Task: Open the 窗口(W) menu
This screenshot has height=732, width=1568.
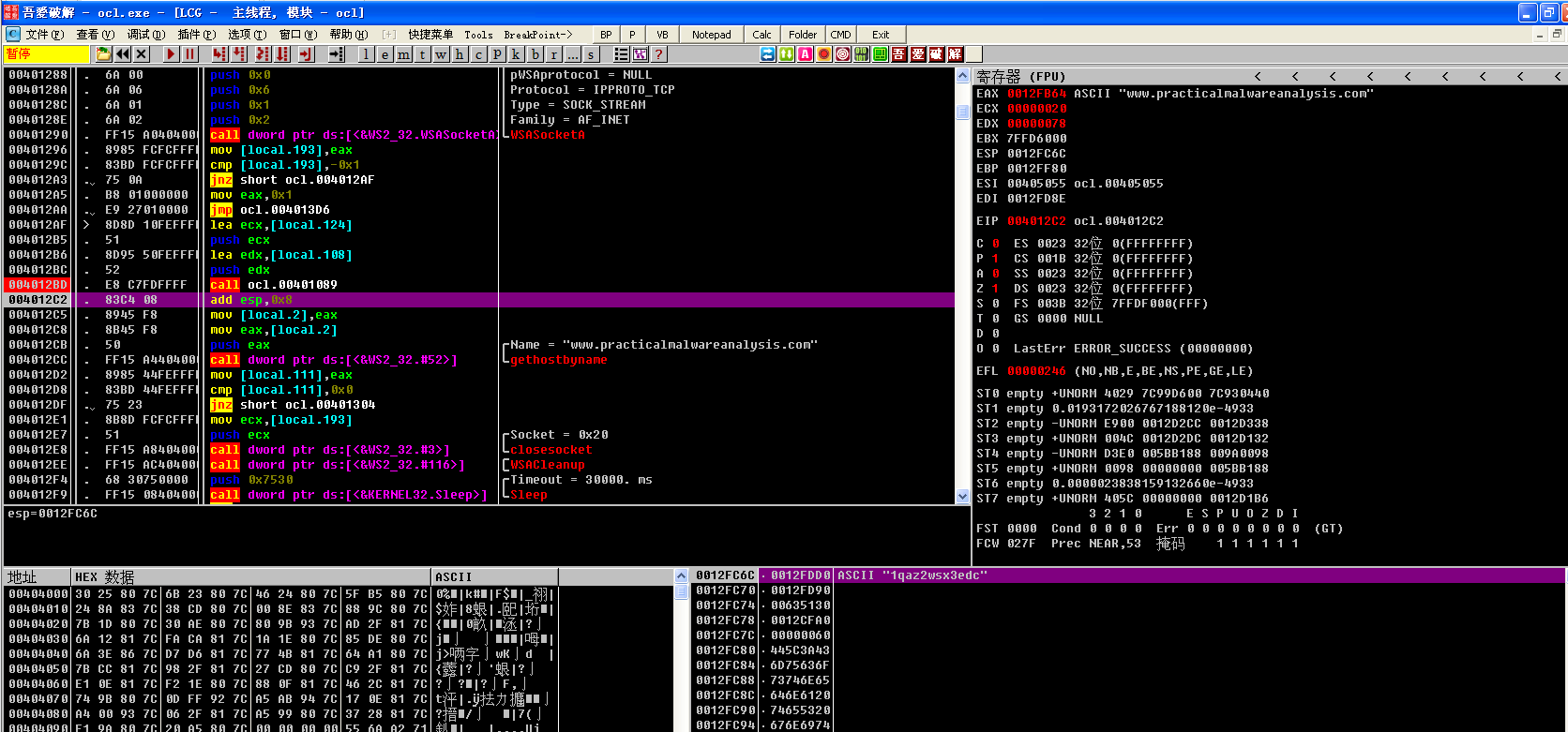Action: pos(298,35)
